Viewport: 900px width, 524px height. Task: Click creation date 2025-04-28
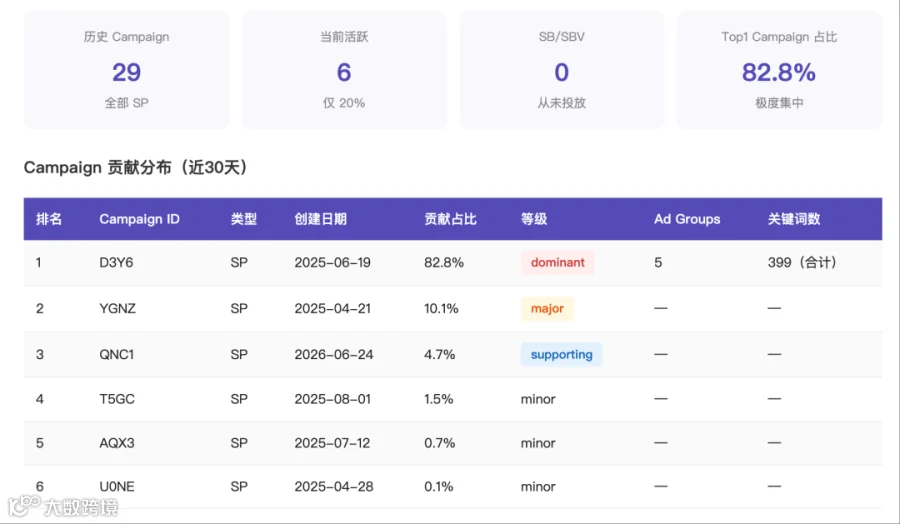pos(333,487)
